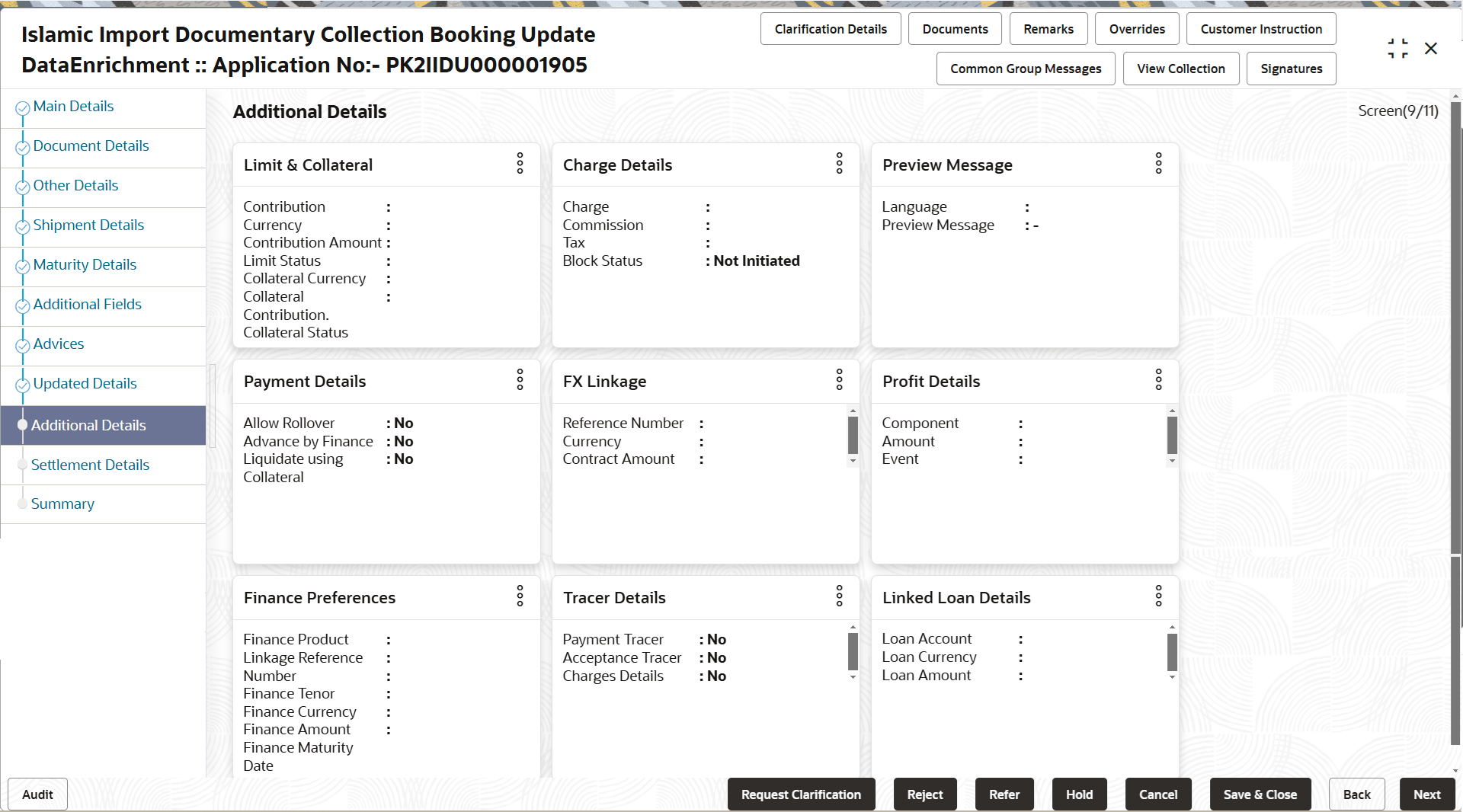Viewport: 1463px width, 812px height.
Task: Click Save & Close
Action: point(1260,794)
